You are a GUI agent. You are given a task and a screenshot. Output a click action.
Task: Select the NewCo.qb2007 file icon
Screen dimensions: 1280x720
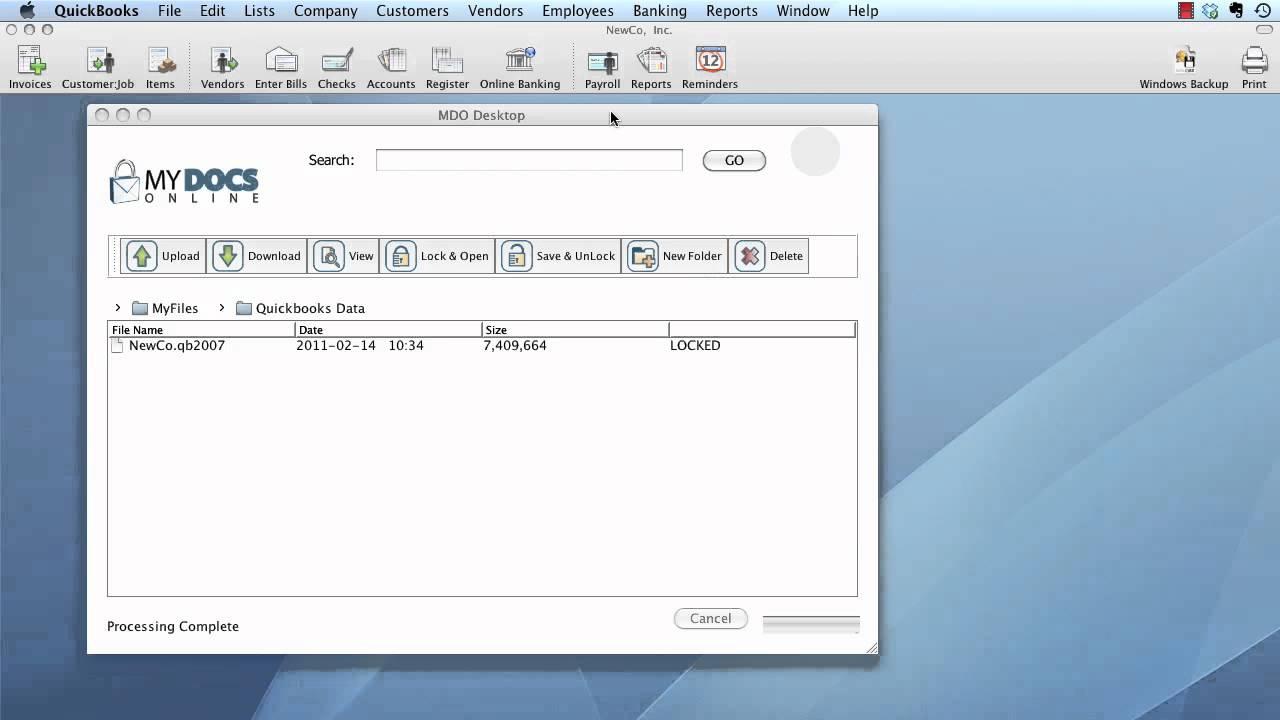click(118, 346)
